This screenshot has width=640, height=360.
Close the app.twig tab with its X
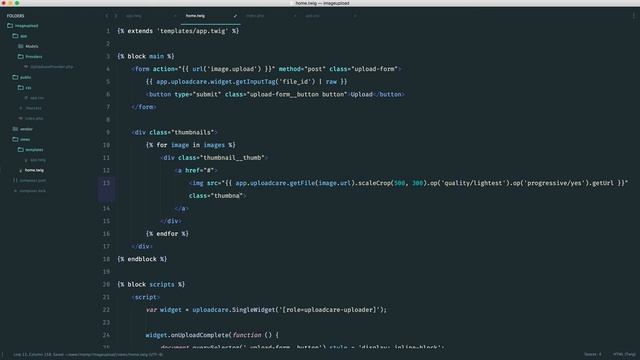point(175,16)
